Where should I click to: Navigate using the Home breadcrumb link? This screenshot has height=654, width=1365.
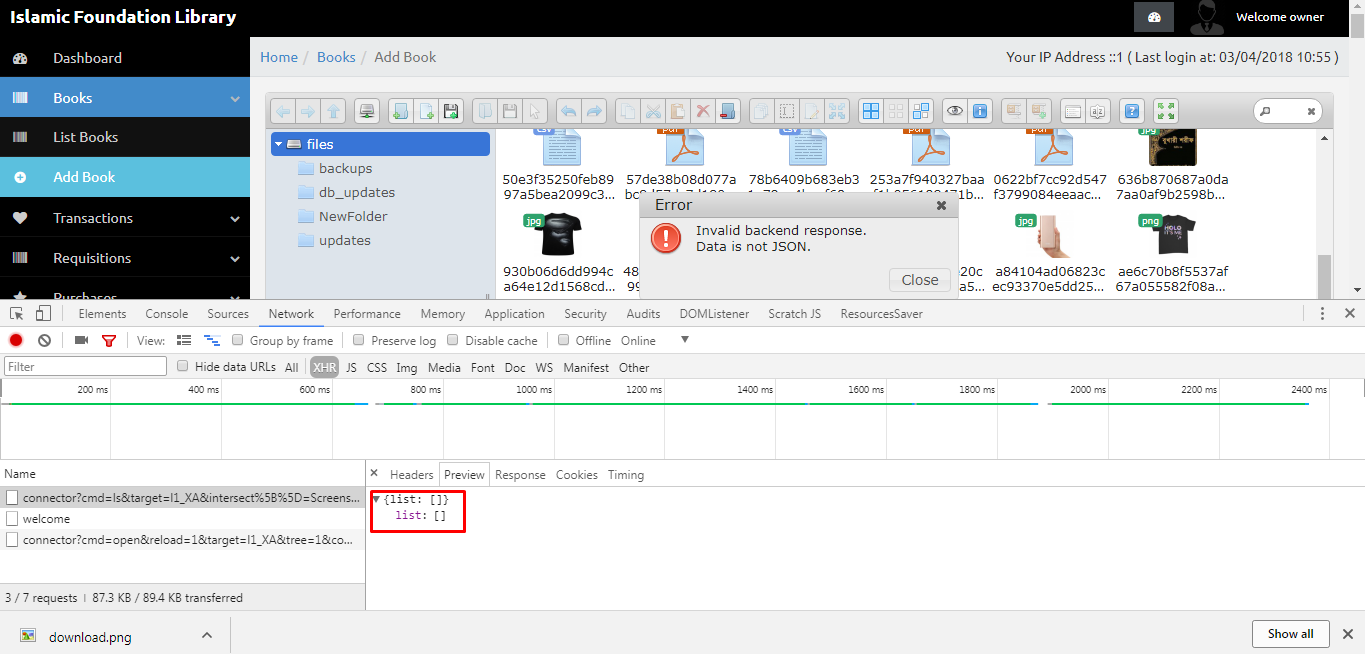[x=279, y=57]
